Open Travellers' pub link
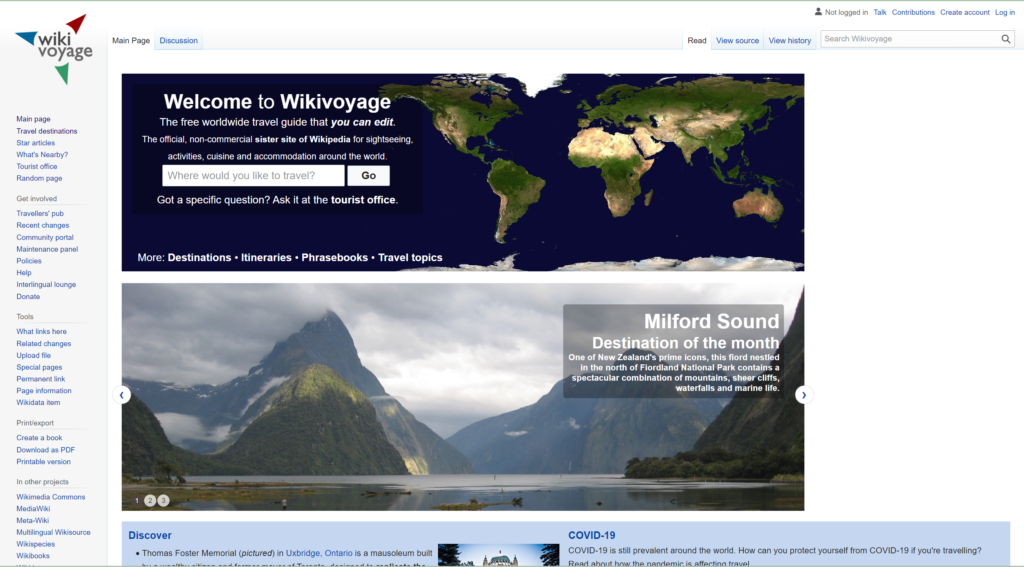Viewport: 1024px width, 567px height. pyautogui.click(x=40, y=214)
